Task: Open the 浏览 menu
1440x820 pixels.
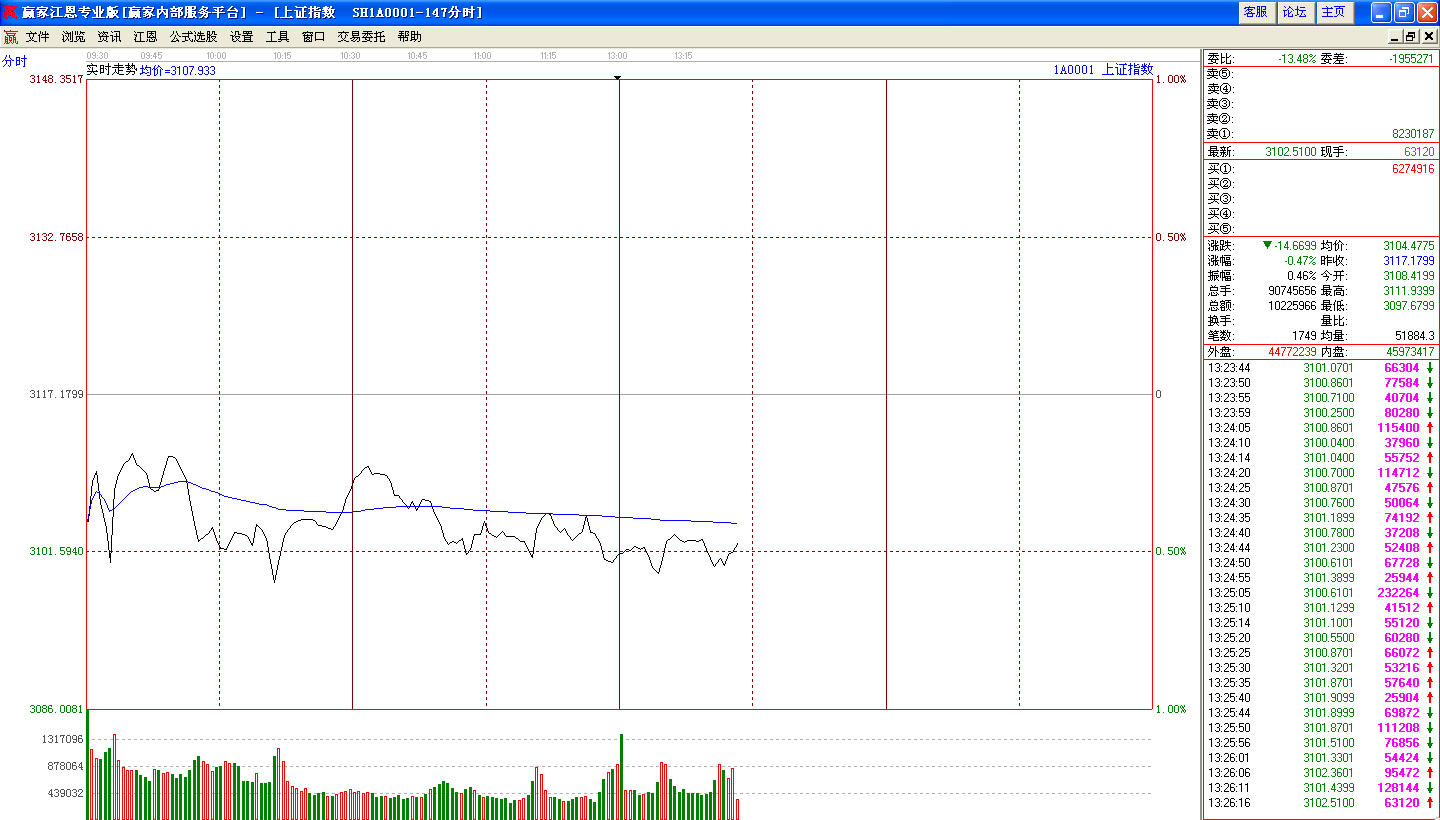Action: point(73,37)
